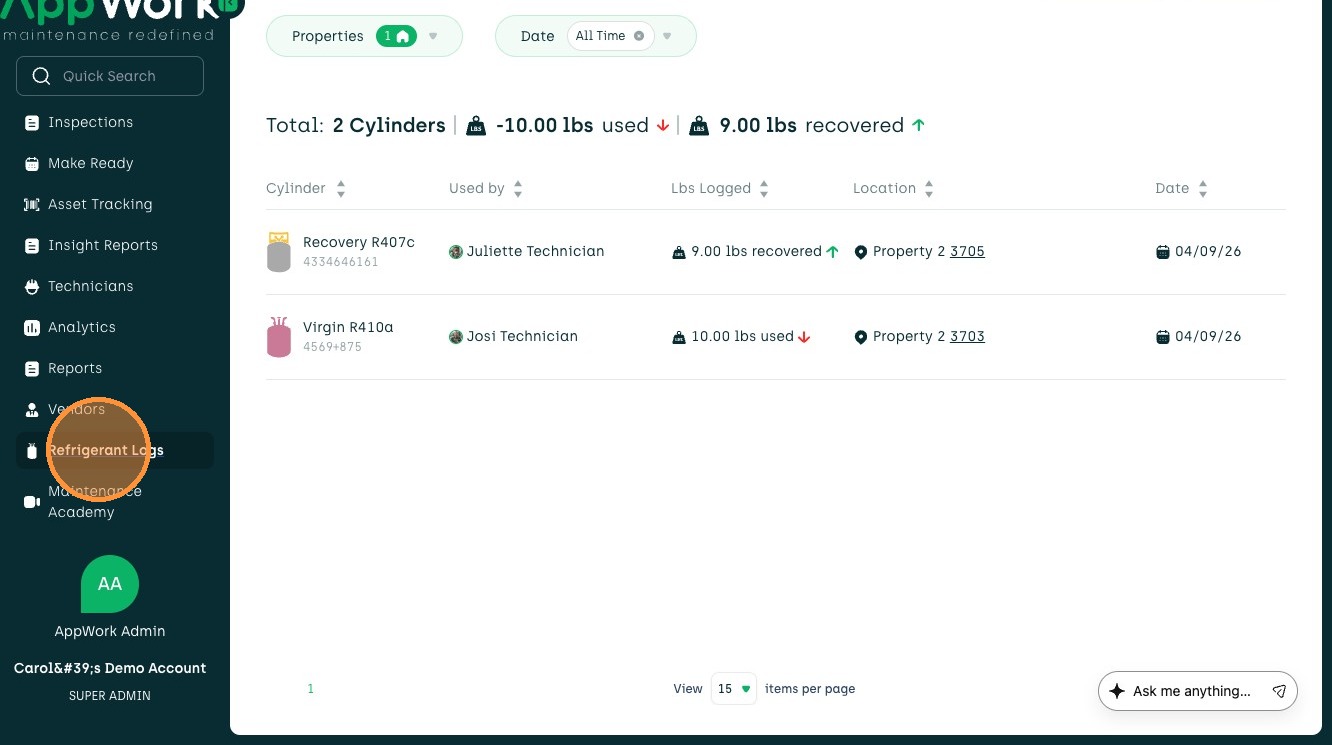
Task: Navigate to Asset Tracking
Action: point(100,205)
